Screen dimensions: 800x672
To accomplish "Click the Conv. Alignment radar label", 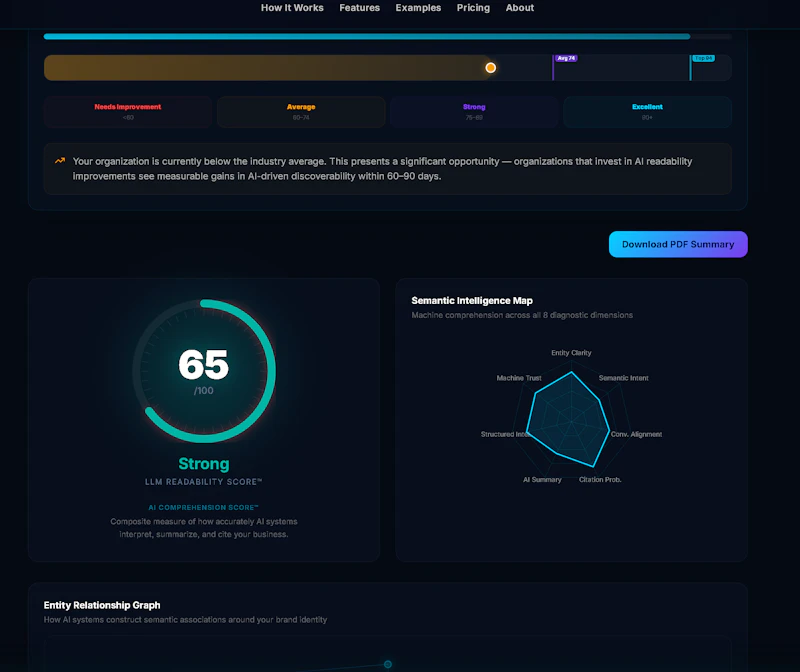I will click(x=636, y=434).
